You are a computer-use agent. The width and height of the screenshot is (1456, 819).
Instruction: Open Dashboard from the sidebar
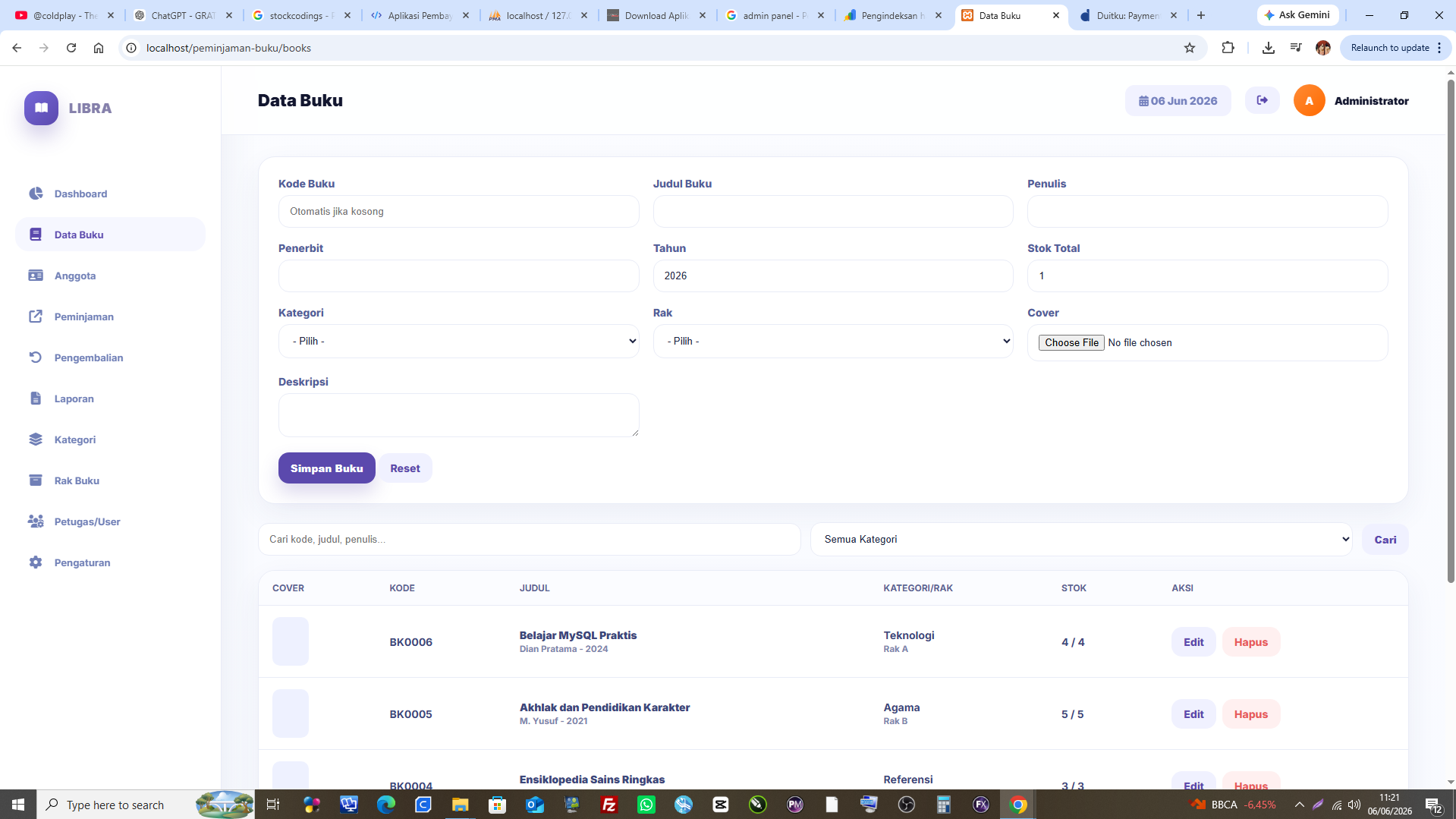(x=80, y=194)
